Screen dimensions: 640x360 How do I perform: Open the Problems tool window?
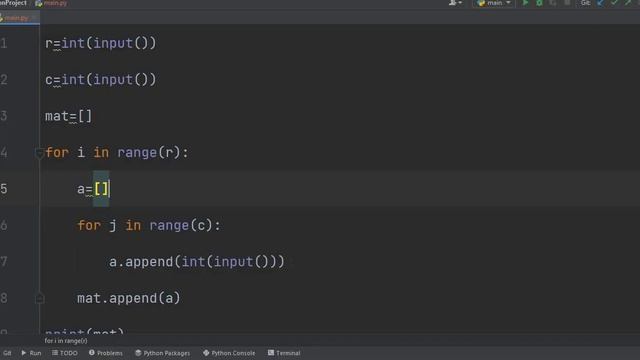click(106, 353)
